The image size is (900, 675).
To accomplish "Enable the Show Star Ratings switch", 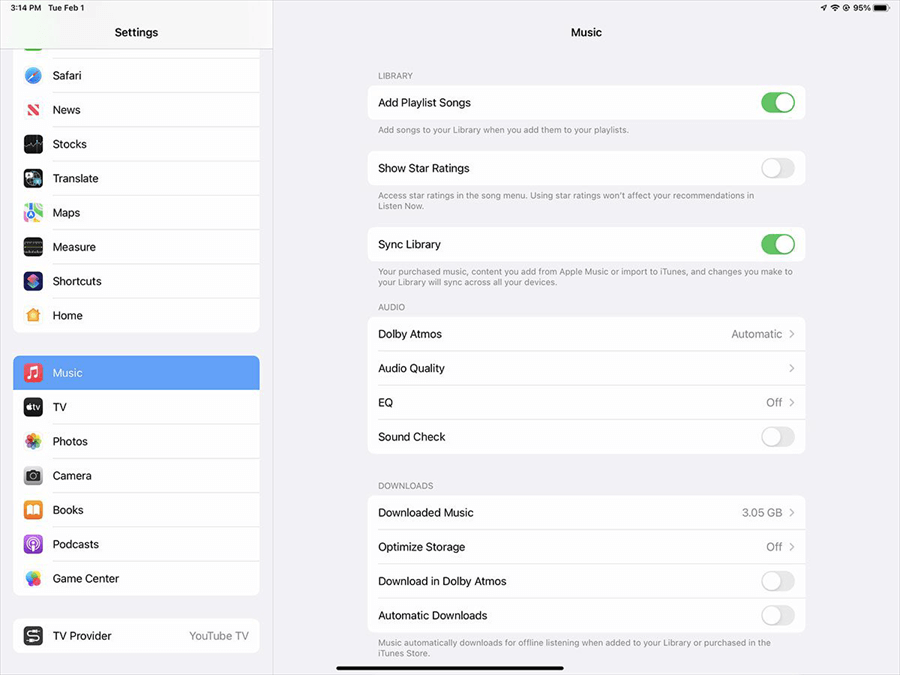I will tap(777, 168).
